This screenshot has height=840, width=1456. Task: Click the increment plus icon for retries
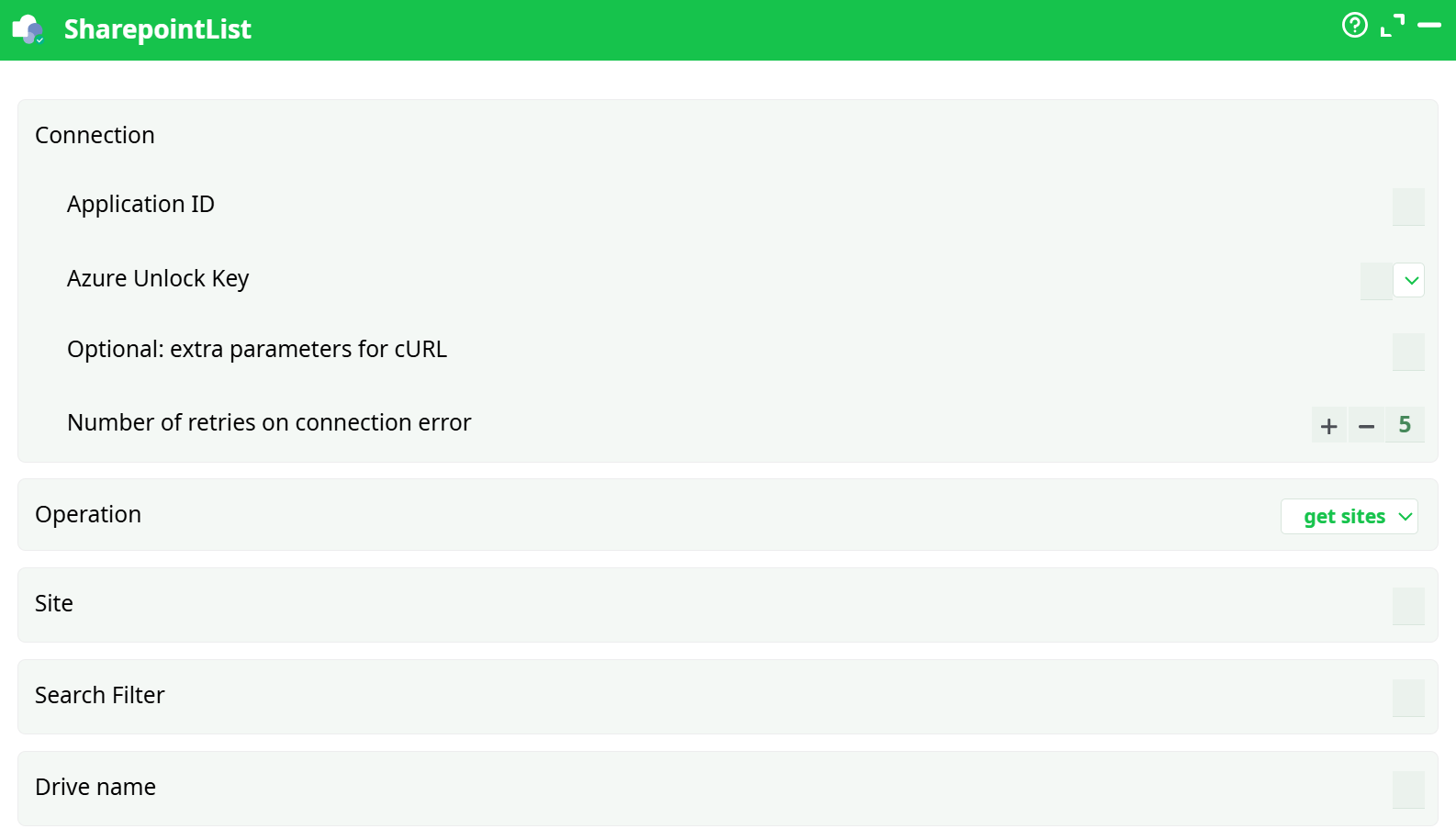point(1328,425)
